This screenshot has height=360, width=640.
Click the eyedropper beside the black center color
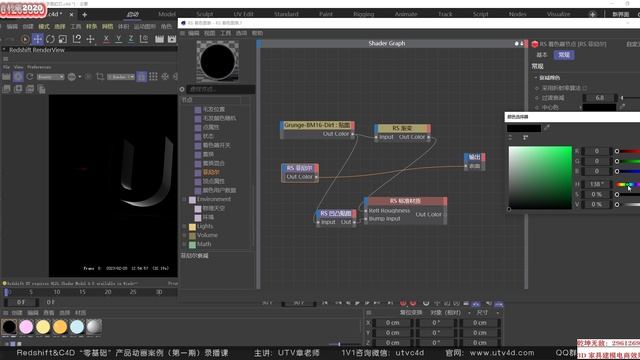point(622,107)
